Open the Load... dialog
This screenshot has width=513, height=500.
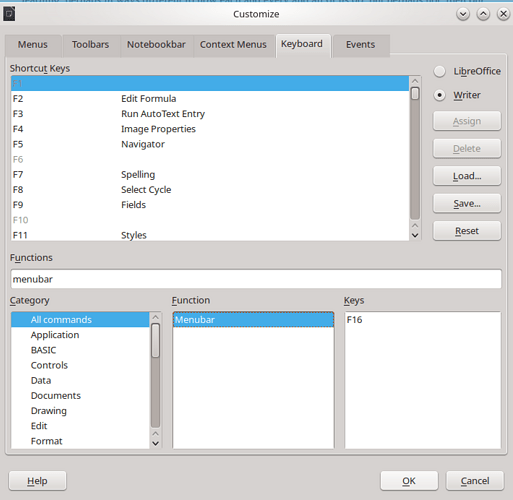467,176
